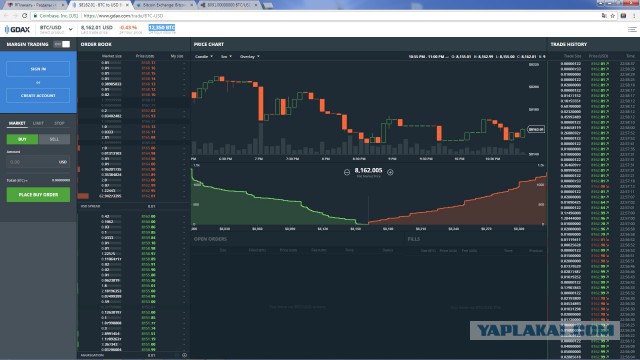Click the current price label on chart
The width and height of the screenshot is (640, 360).
point(536,129)
